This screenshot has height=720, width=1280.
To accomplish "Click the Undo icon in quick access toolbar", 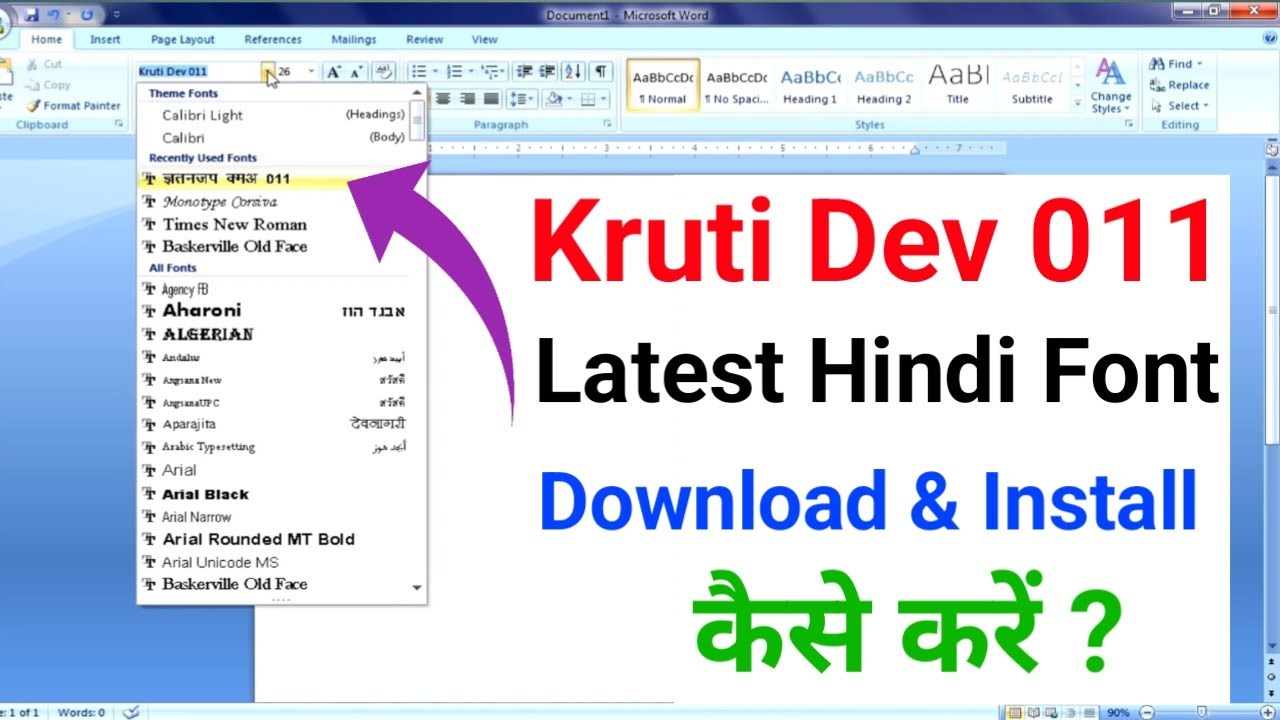I will click(54, 14).
